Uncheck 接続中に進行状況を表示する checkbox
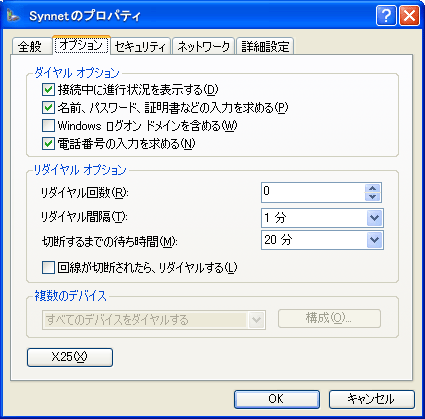 click(48, 89)
